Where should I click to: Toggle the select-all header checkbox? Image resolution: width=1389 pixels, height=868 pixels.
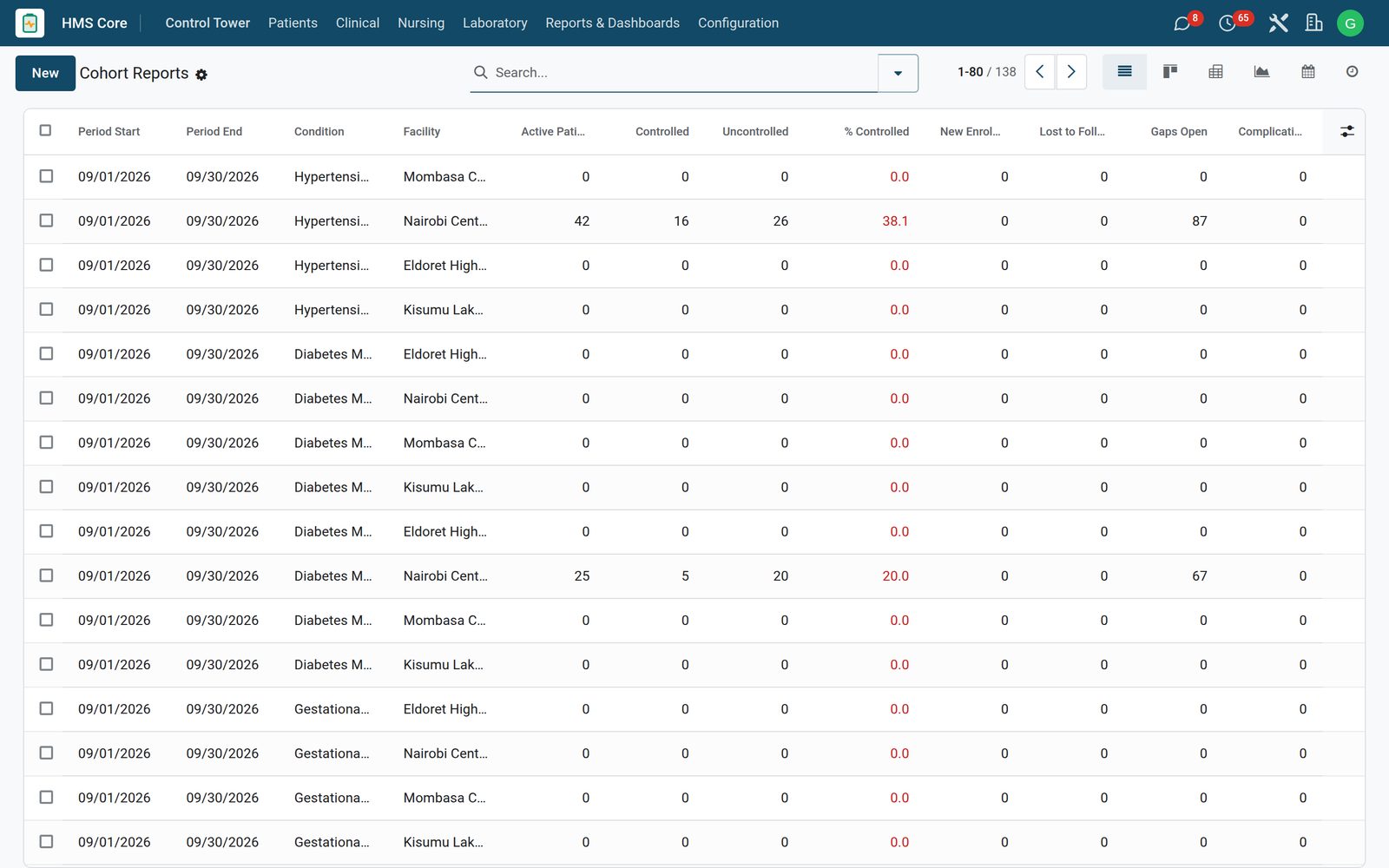coord(45,130)
